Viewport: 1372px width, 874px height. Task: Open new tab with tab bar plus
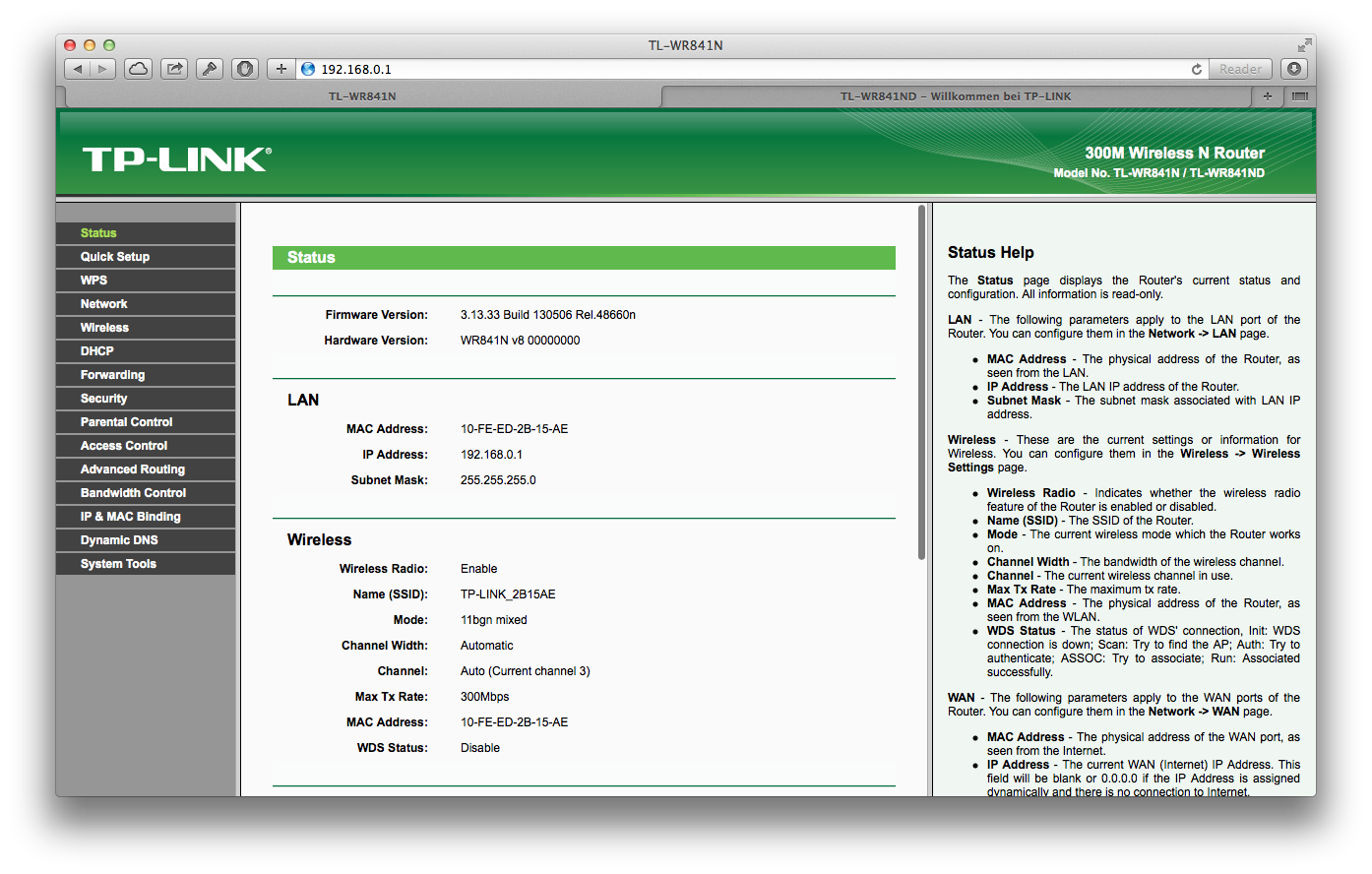[1268, 96]
